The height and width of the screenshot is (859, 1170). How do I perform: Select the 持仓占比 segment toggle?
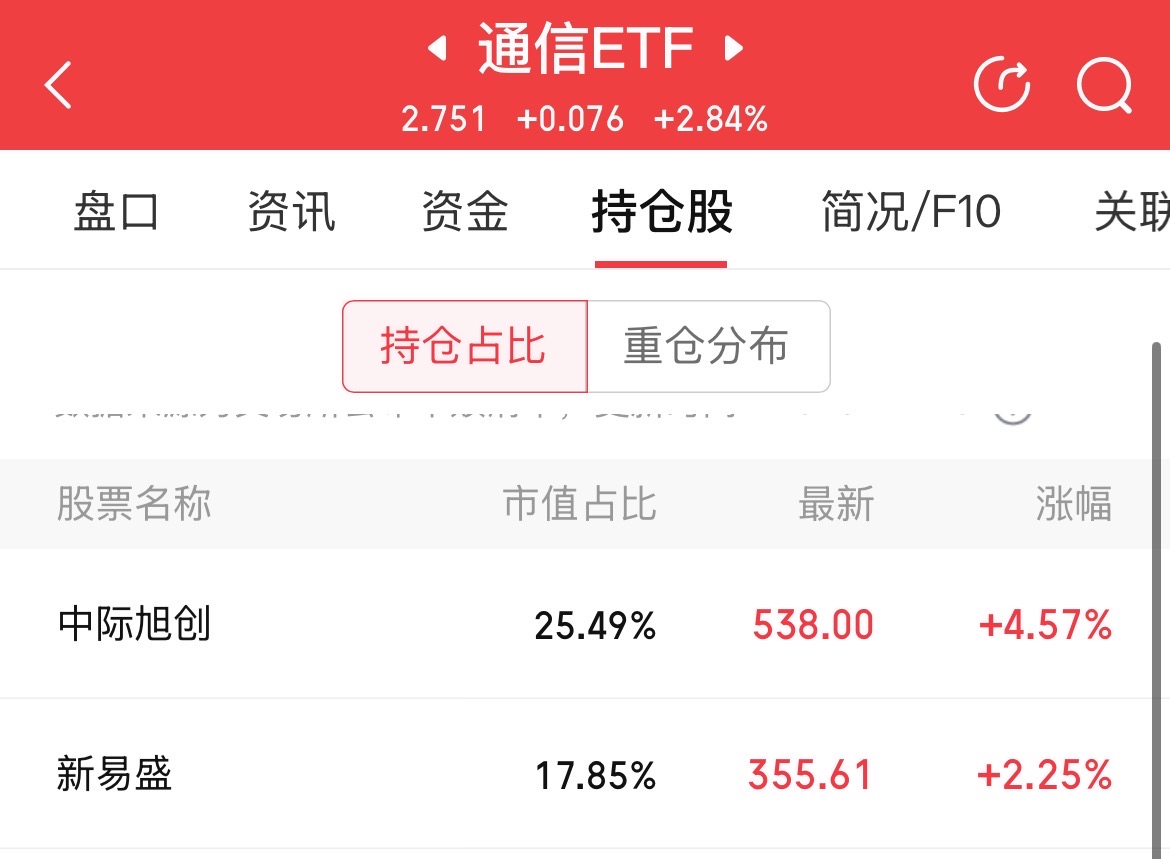(464, 347)
